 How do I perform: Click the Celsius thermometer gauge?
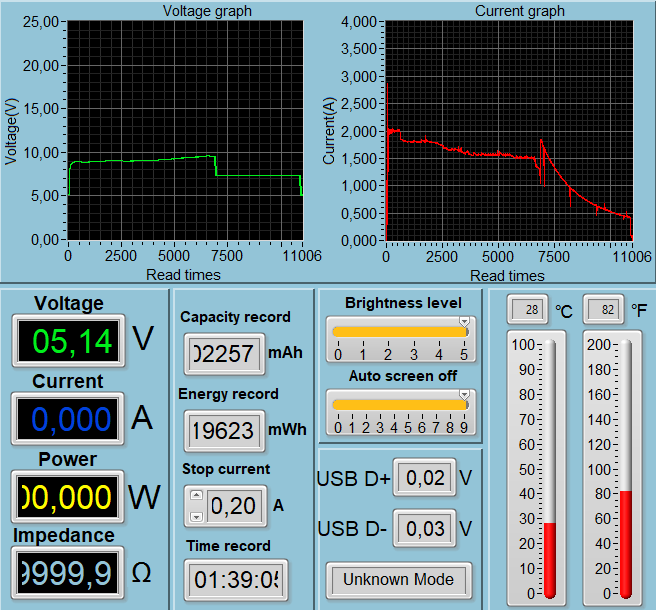point(550,469)
